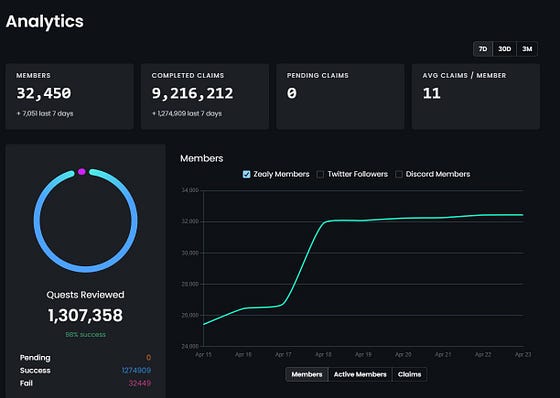560x398 pixels.
Task: Click the 32,000 y-axis label
Action: [190, 222]
